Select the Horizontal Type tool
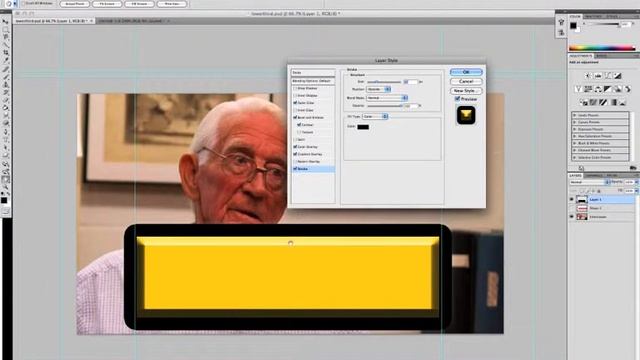 point(6,140)
